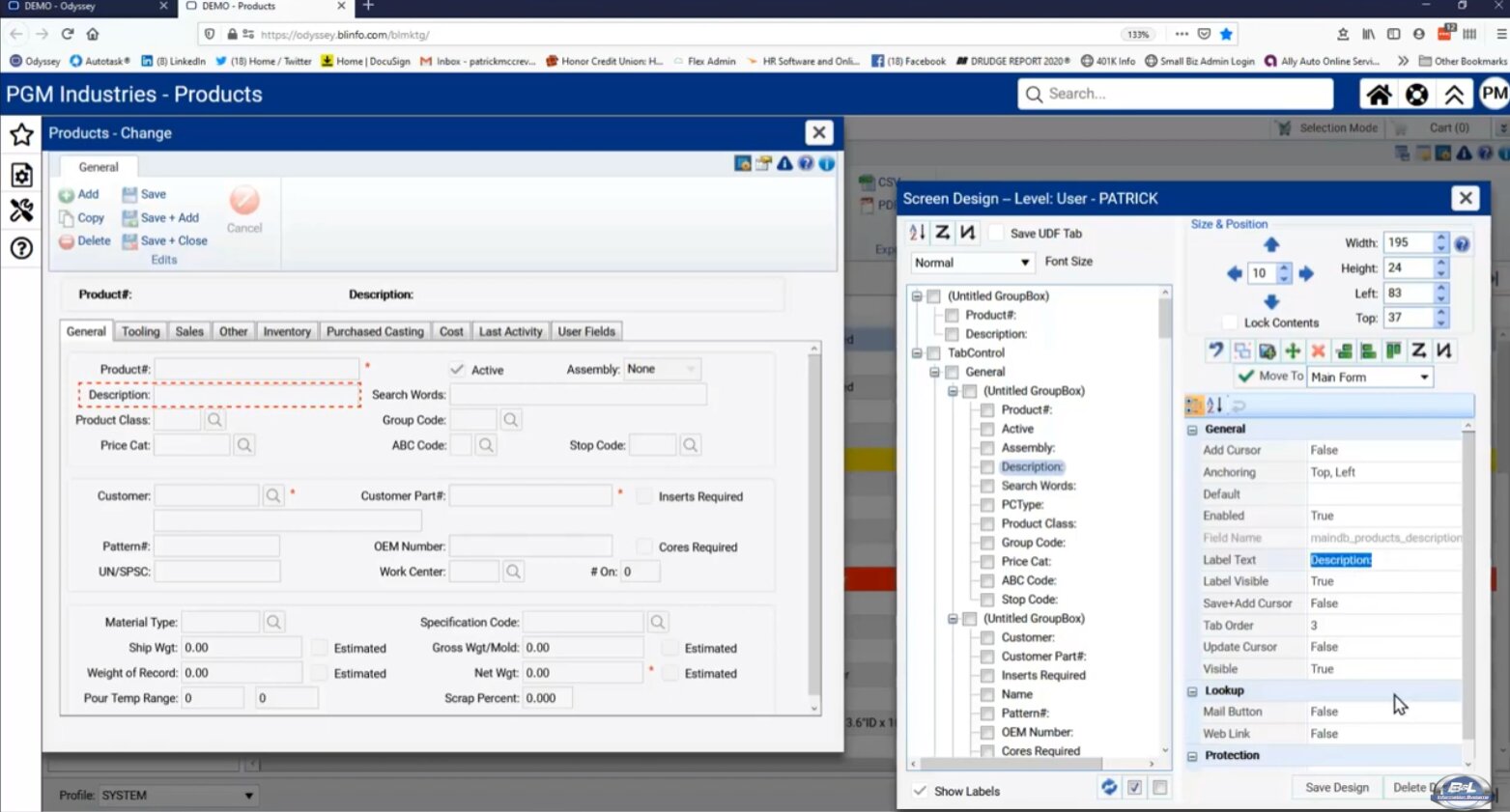The image size is (1510, 812).
Task: Click the blue right arrow in Size & Position
Action: (1306, 274)
